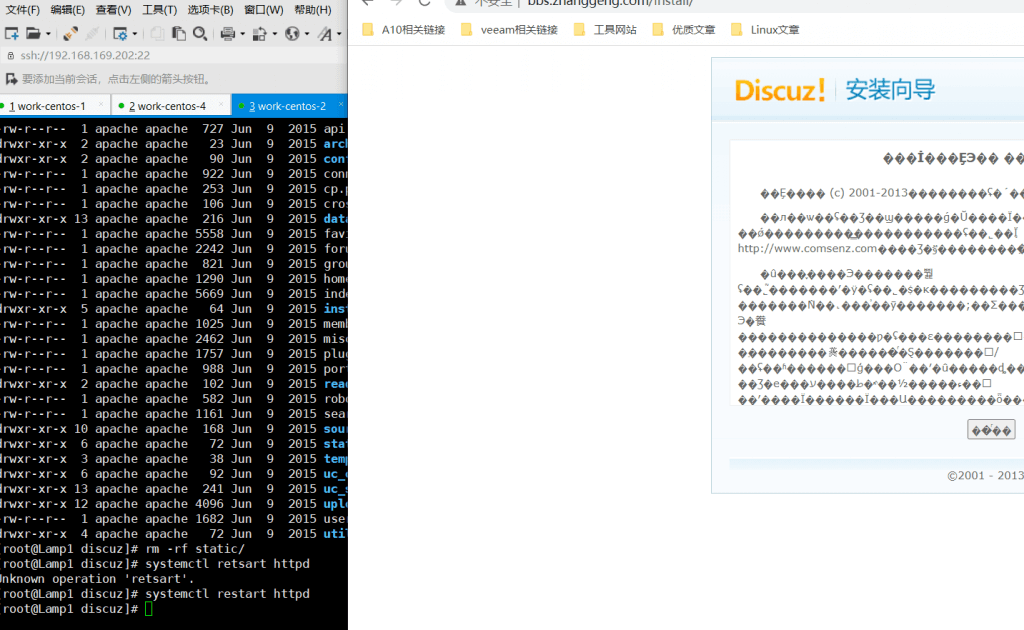Click the Font letter A icon
The width and height of the screenshot is (1024, 630).
pos(325,33)
